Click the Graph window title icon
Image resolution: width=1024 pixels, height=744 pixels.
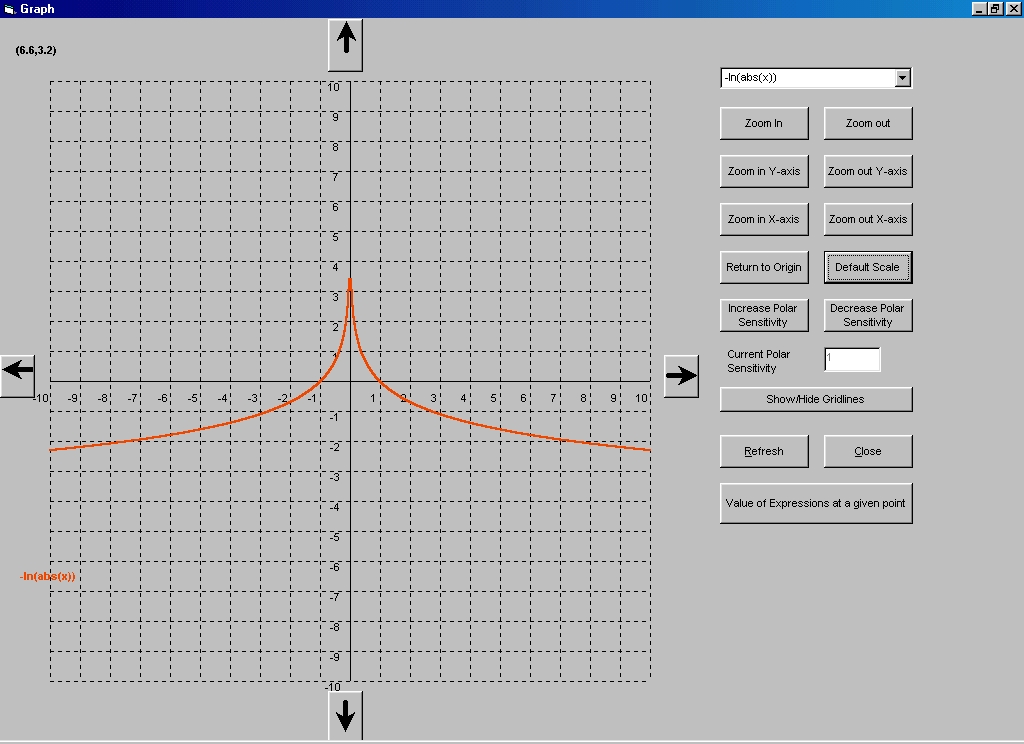9,9
